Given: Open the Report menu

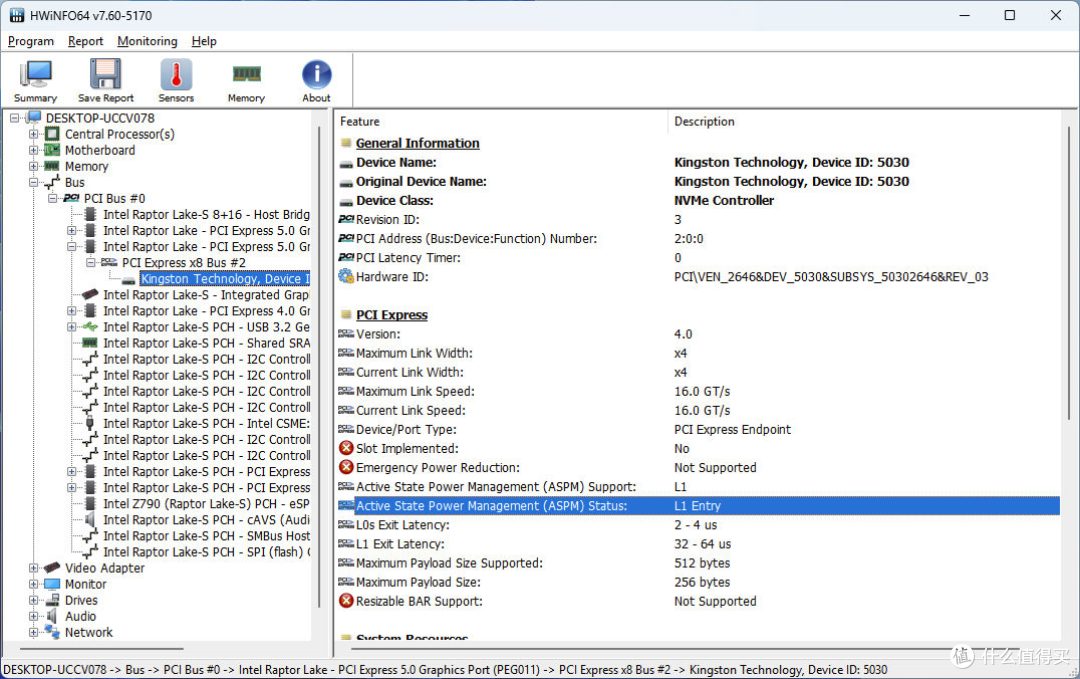Looking at the screenshot, I should tap(85, 41).
